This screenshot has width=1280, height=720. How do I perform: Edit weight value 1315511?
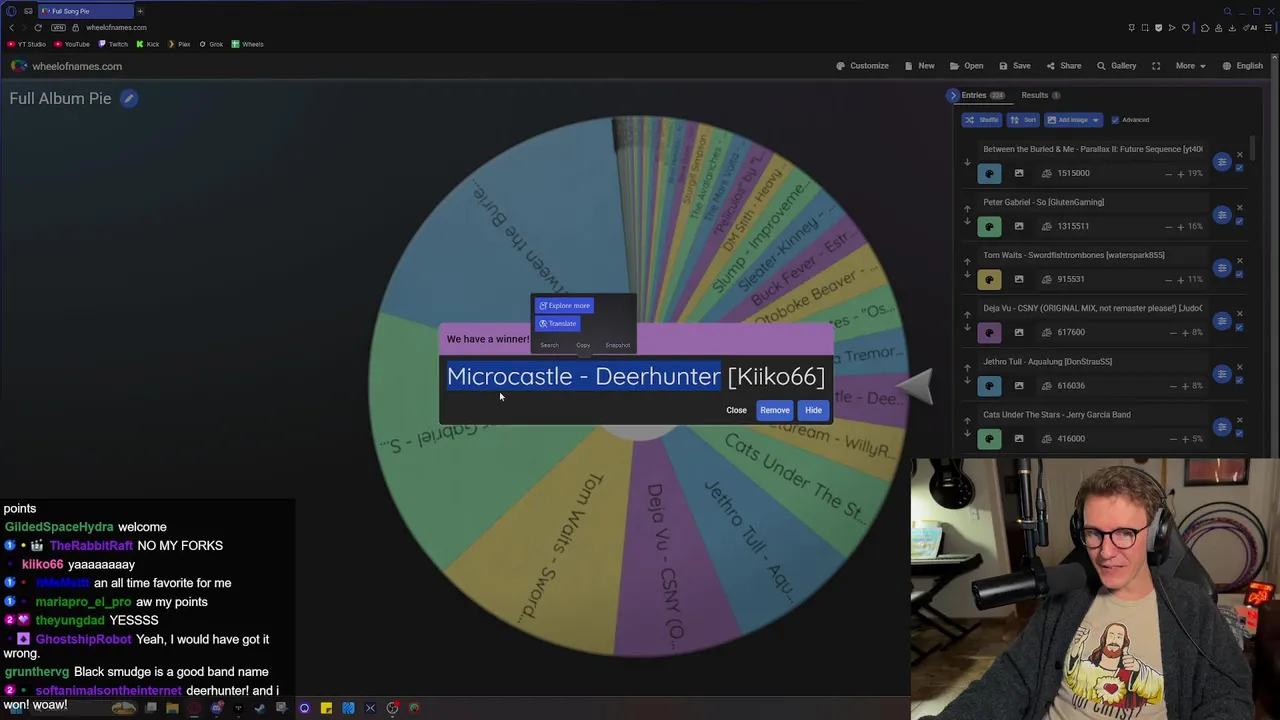[1073, 226]
